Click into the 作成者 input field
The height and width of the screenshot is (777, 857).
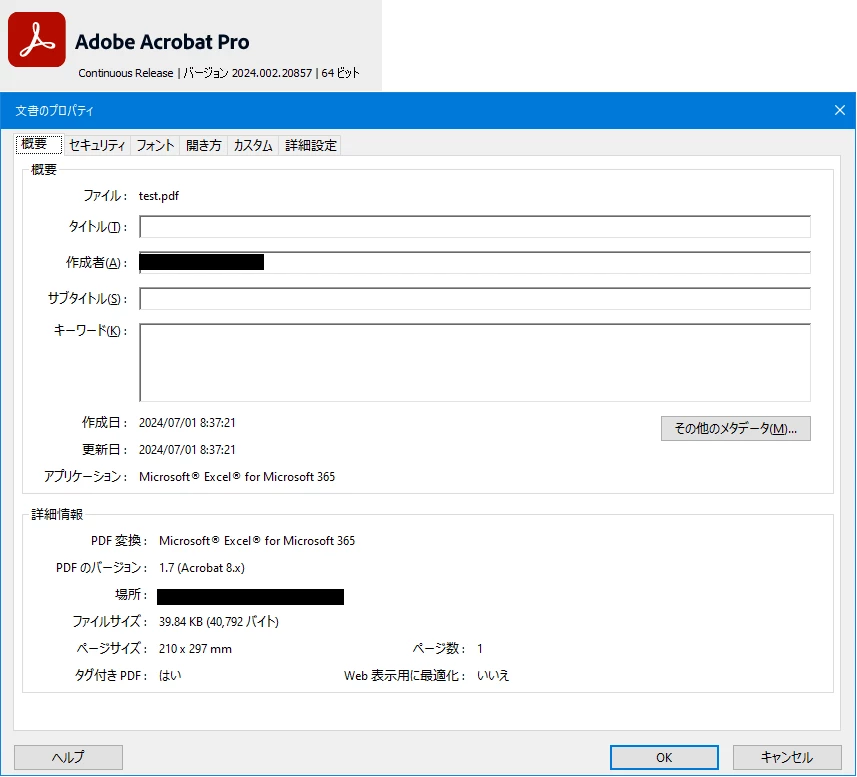point(474,263)
